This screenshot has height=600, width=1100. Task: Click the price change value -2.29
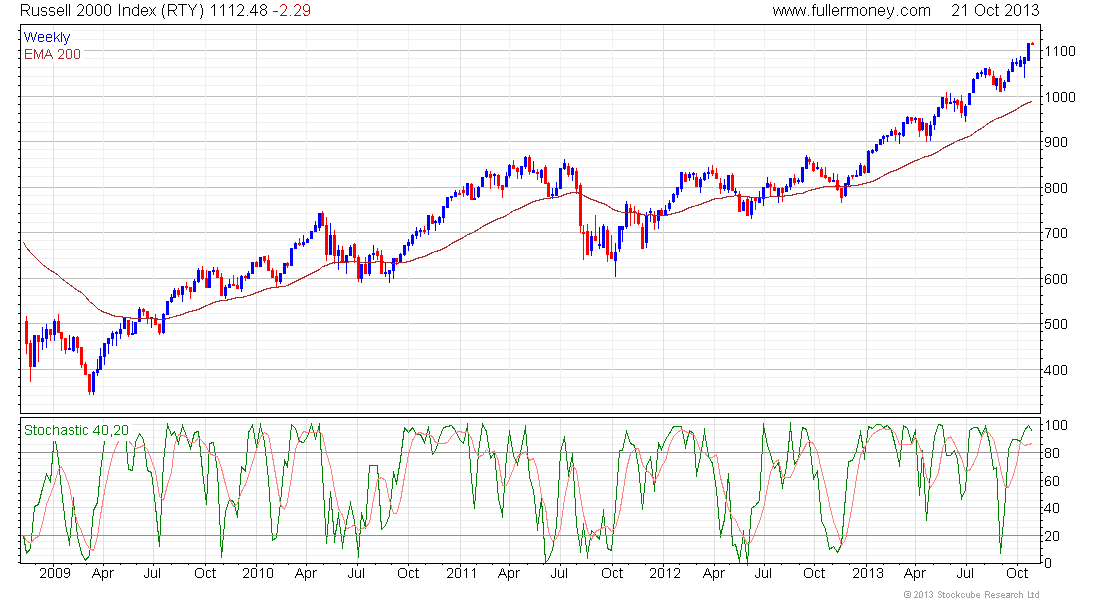[x=291, y=11]
